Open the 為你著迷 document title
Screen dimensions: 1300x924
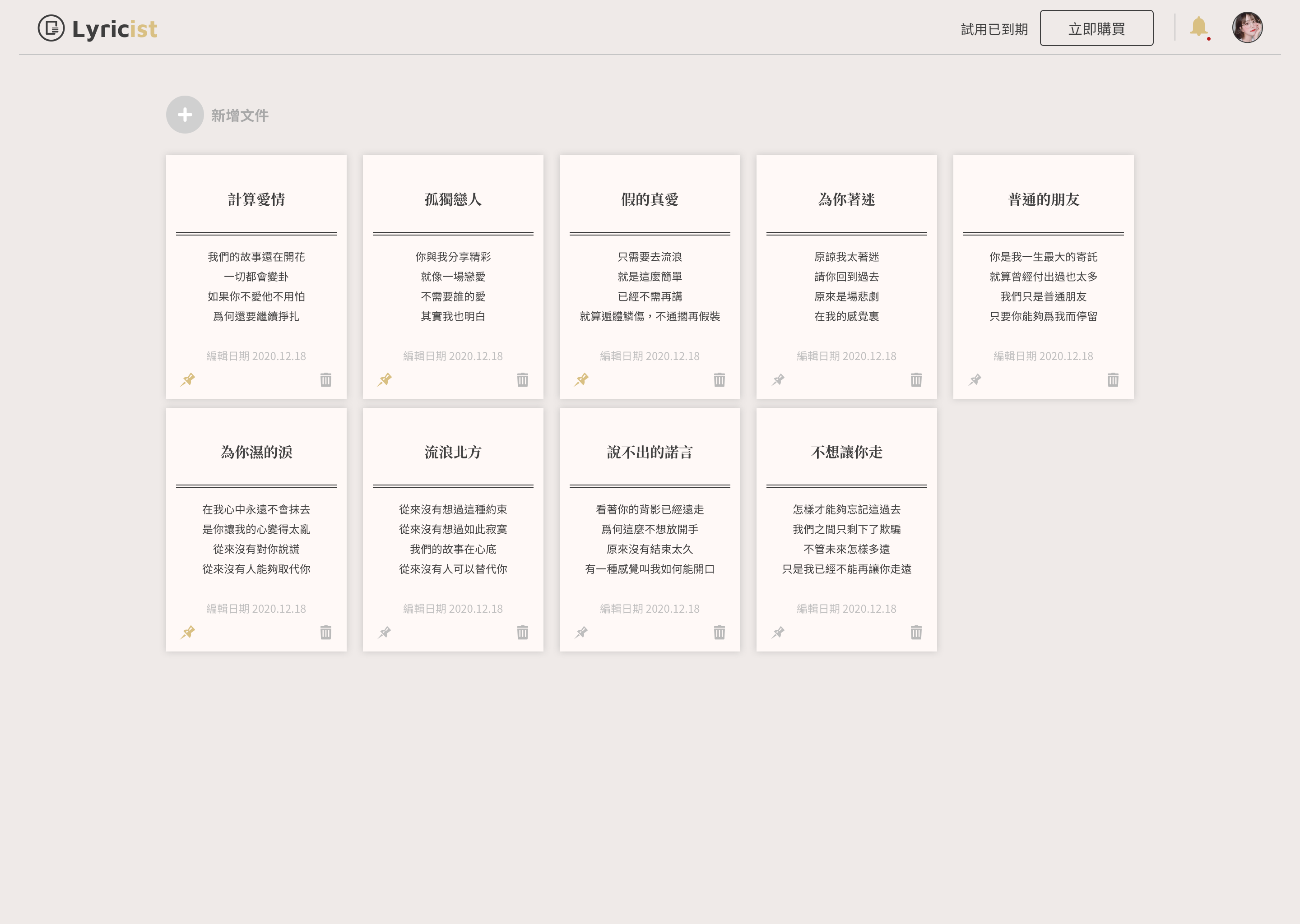point(846,200)
